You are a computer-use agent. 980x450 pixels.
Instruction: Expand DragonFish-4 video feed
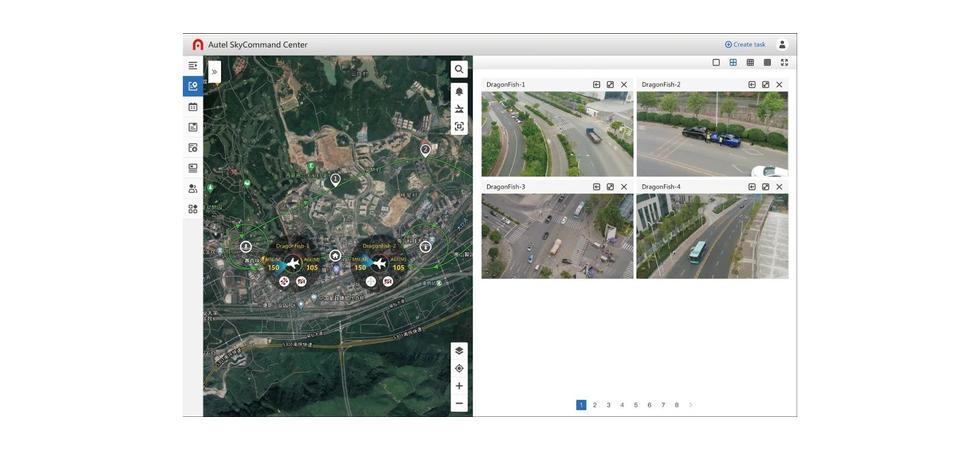coord(766,186)
